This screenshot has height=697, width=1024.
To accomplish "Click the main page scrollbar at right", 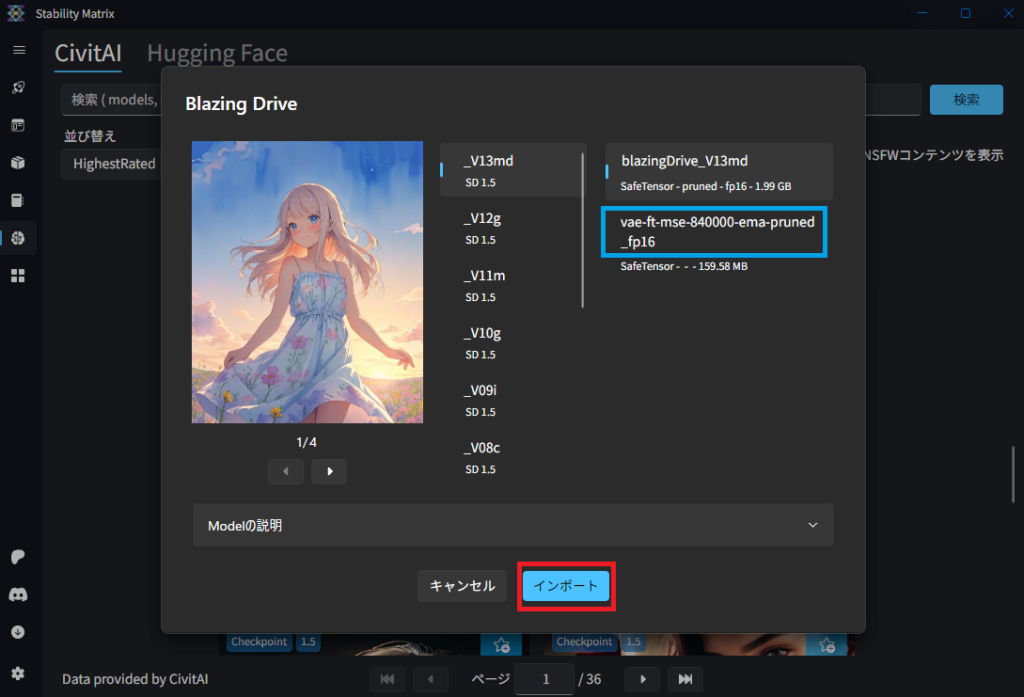I will pyautogui.click(x=1014, y=475).
